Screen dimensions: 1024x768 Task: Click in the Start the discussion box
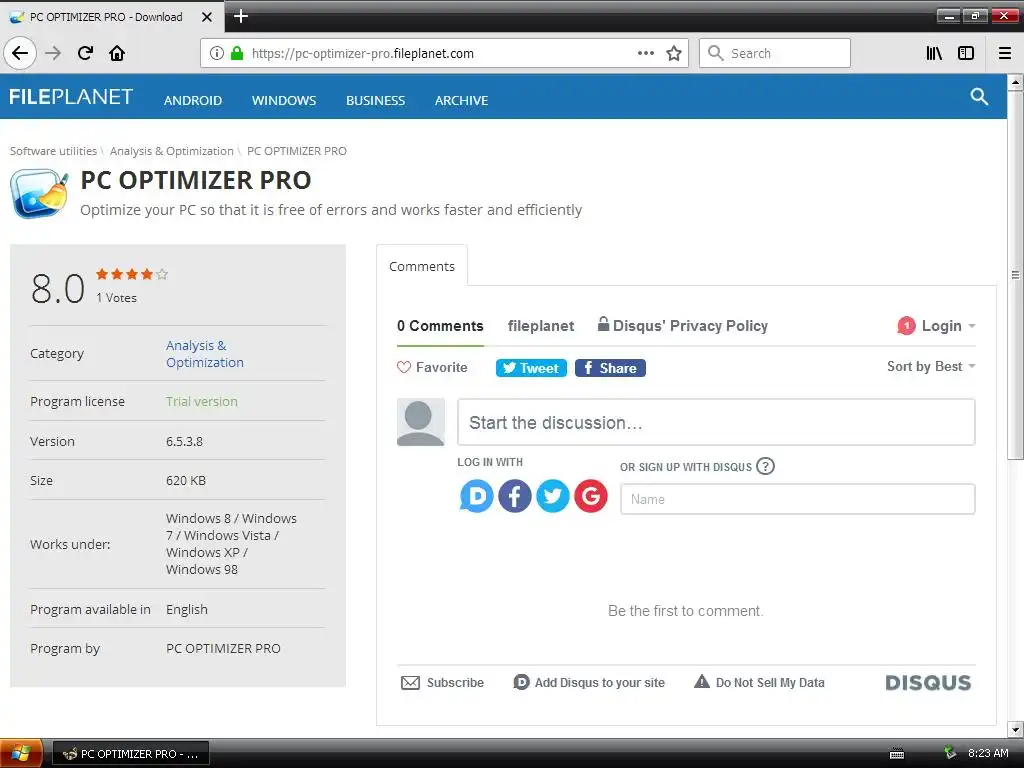pos(716,423)
